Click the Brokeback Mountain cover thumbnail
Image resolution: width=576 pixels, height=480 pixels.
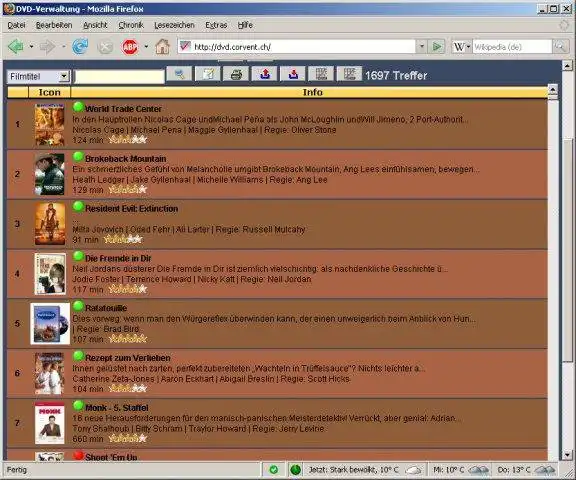[x=50, y=174]
